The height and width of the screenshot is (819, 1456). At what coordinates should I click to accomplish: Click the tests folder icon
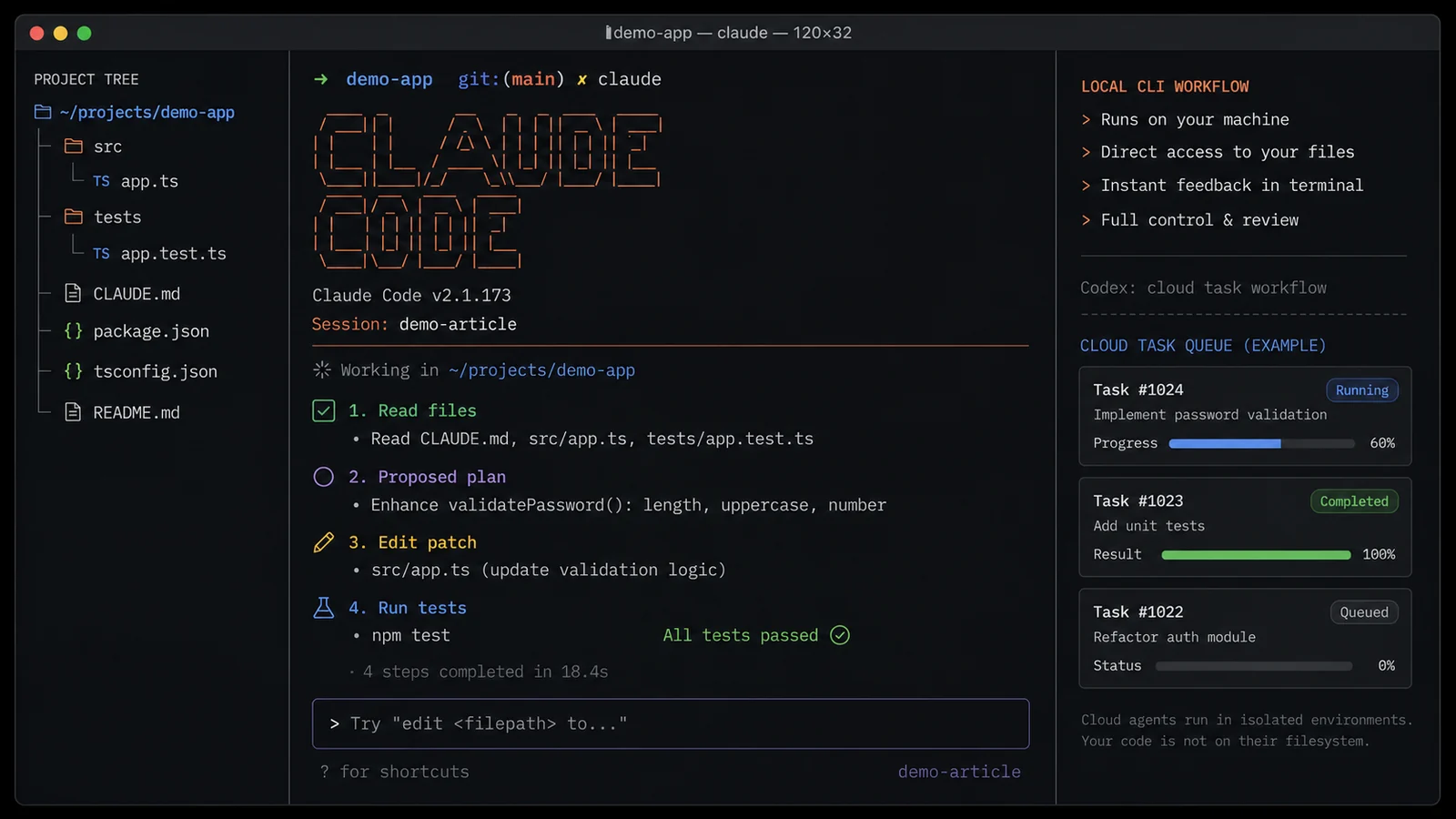click(x=74, y=217)
